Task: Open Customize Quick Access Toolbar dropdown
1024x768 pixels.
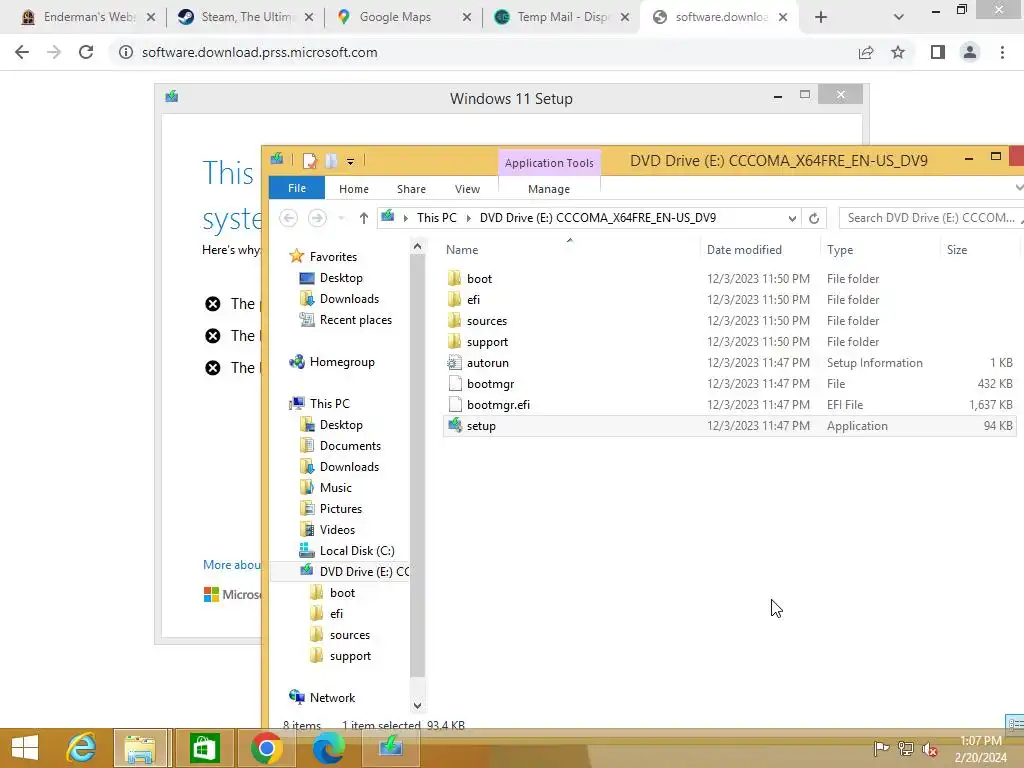Action: click(x=351, y=161)
